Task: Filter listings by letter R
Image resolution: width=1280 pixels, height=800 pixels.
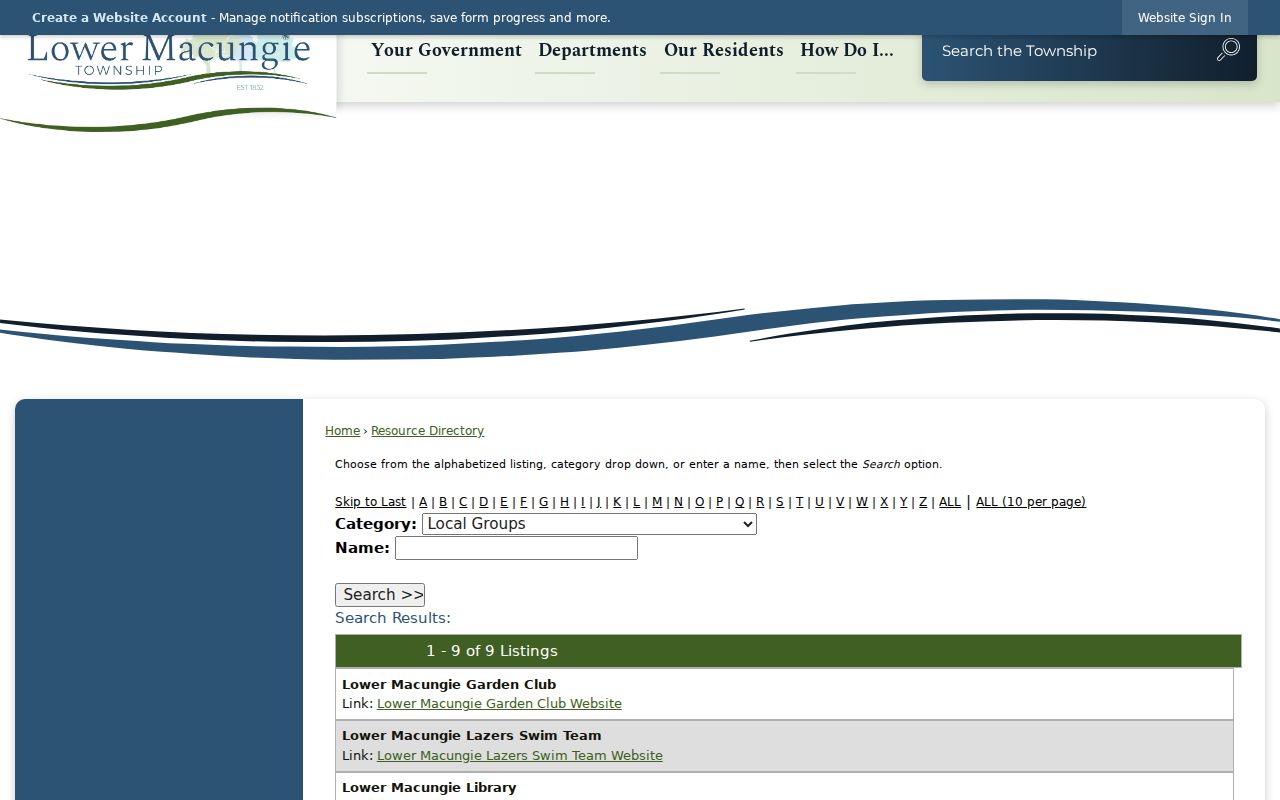Action: click(x=760, y=502)
